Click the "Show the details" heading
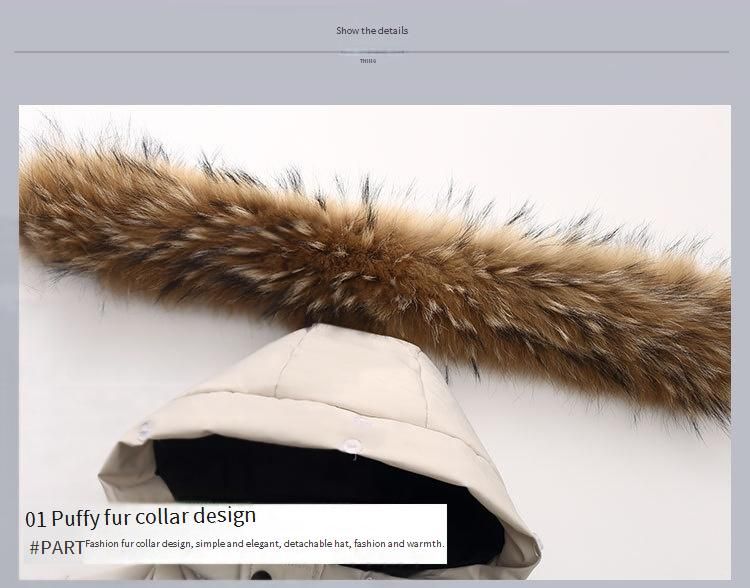The width and height of the screenshot is (750, 588). (372, 30)
